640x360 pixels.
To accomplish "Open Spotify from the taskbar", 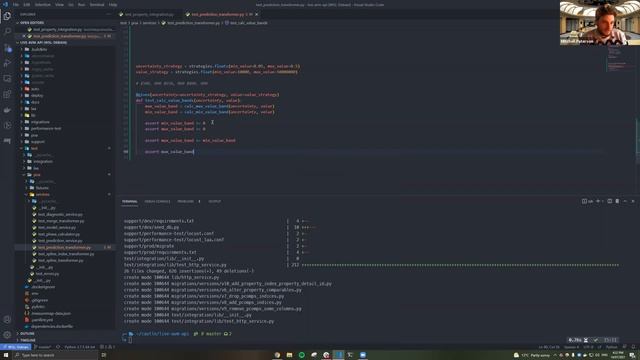I will click(302, 355).
